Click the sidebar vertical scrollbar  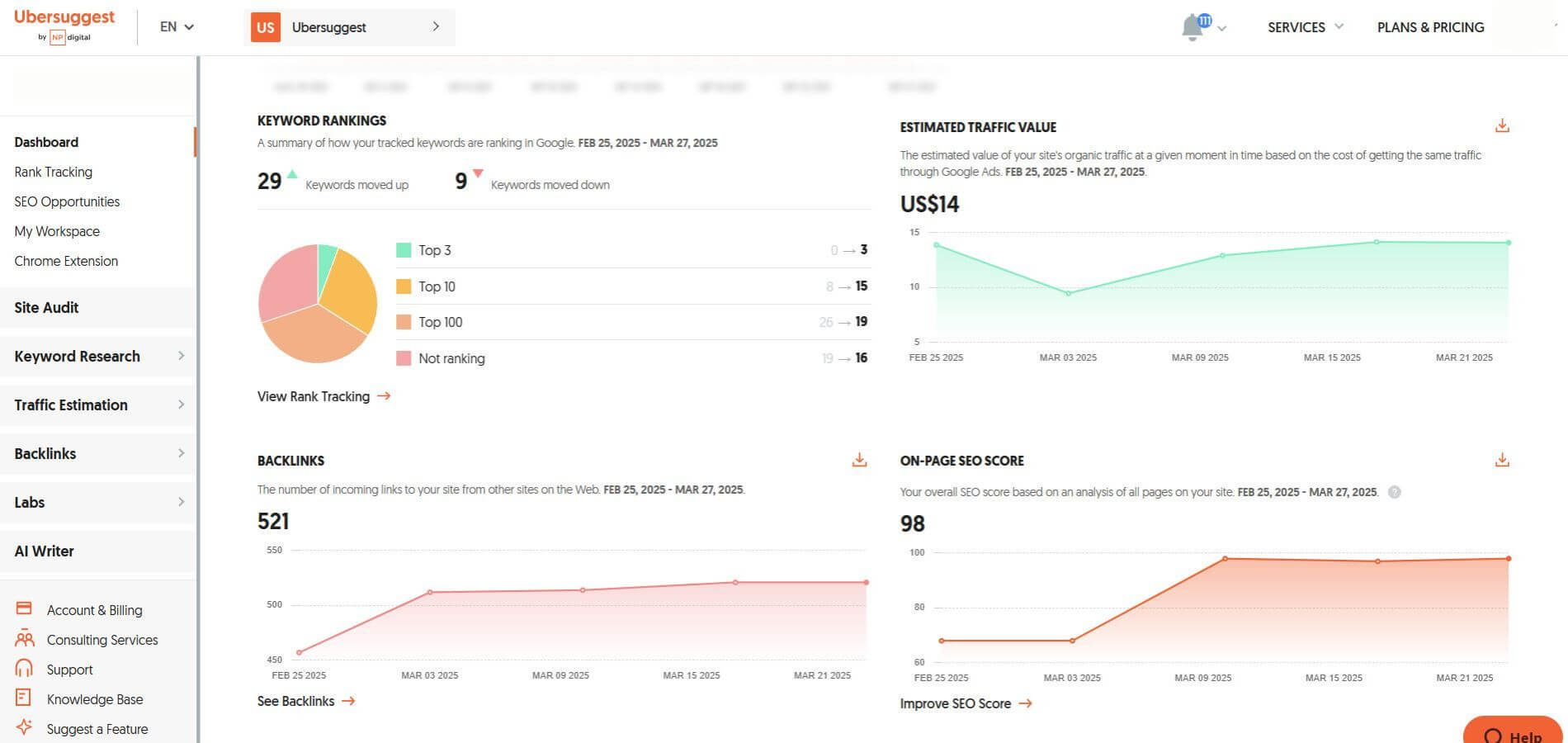click(x=198, y=400)
